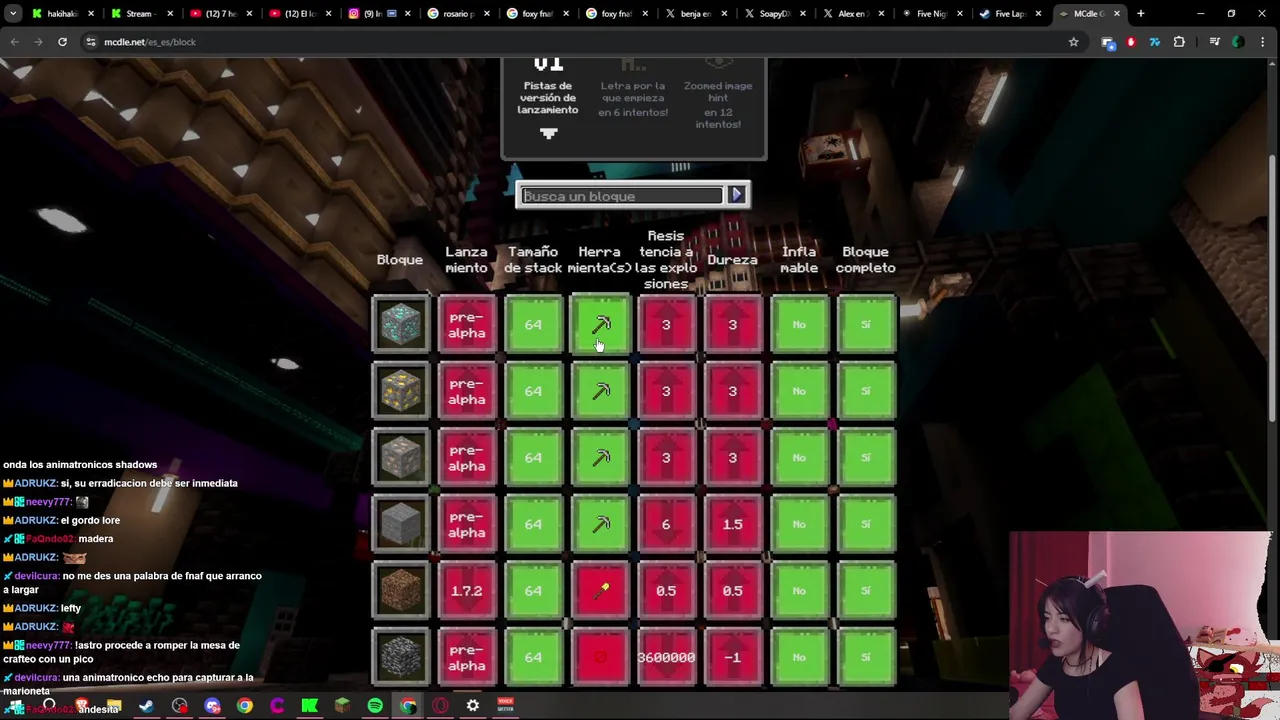The image size is (1280, 720).
Task: Select the bedrock block thumbnail
Action: click(401, 657)
